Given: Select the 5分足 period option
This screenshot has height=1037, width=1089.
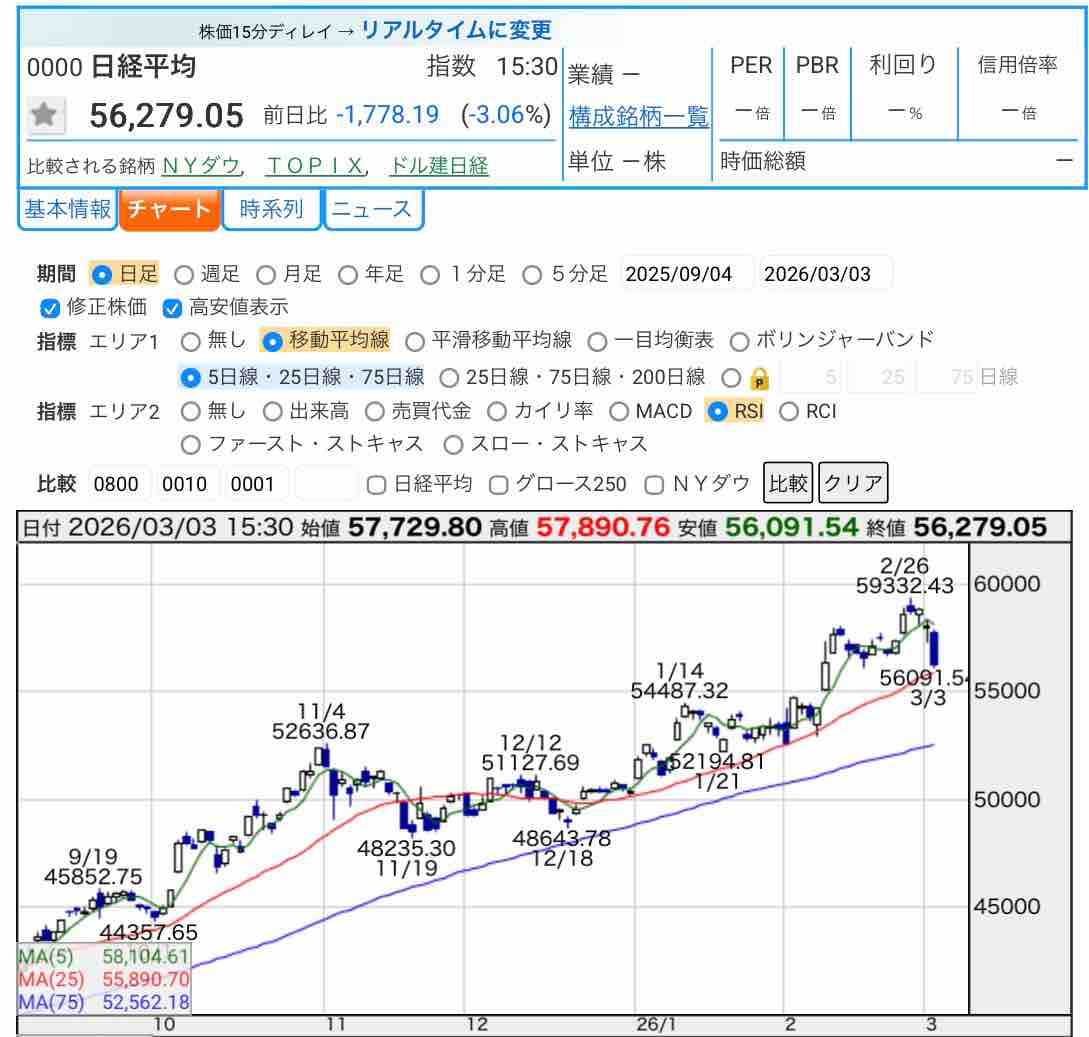Looking at the screenshot, I should point(533,274).
